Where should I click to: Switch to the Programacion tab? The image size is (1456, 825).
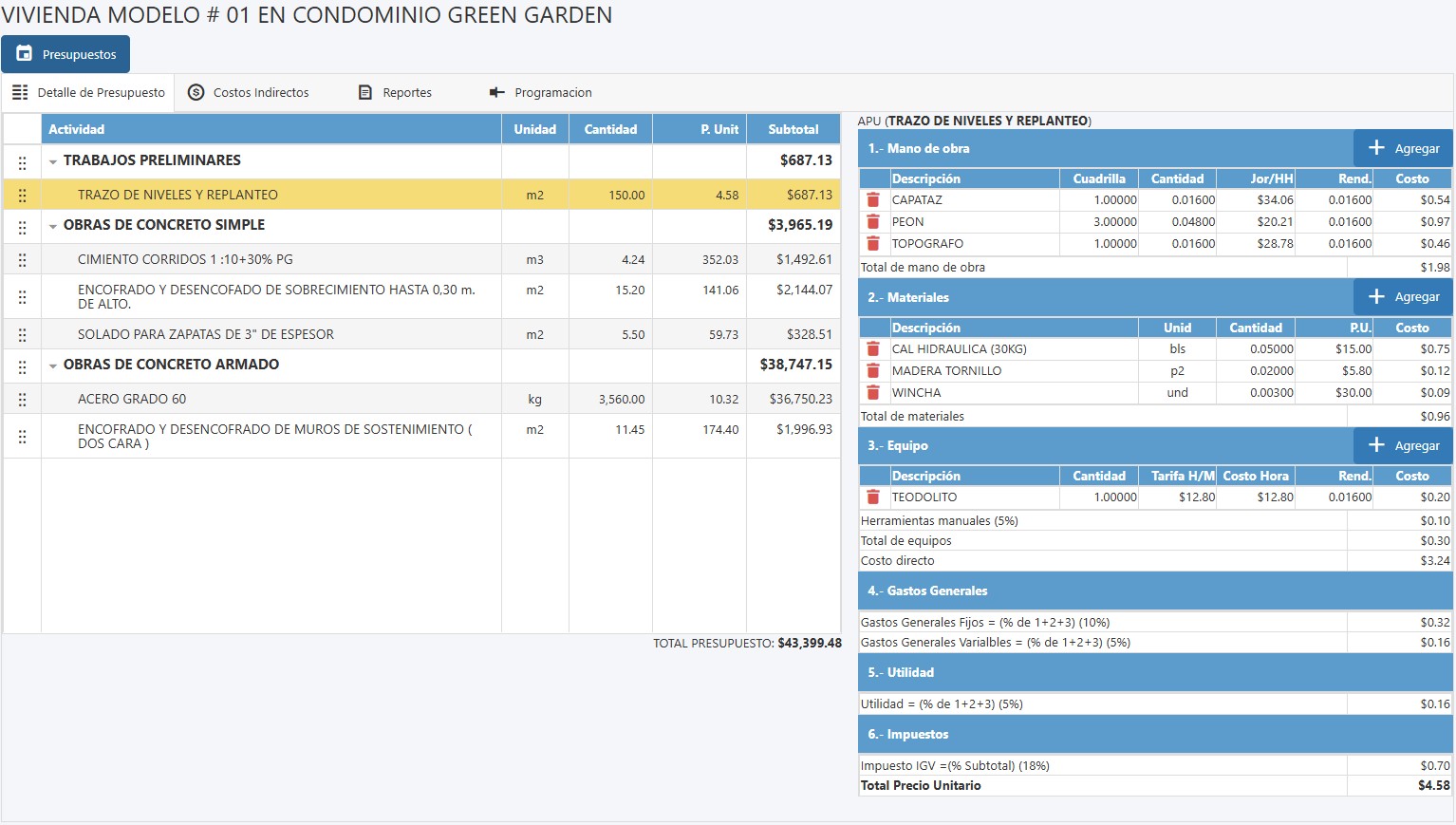click(x=540, y=92)
